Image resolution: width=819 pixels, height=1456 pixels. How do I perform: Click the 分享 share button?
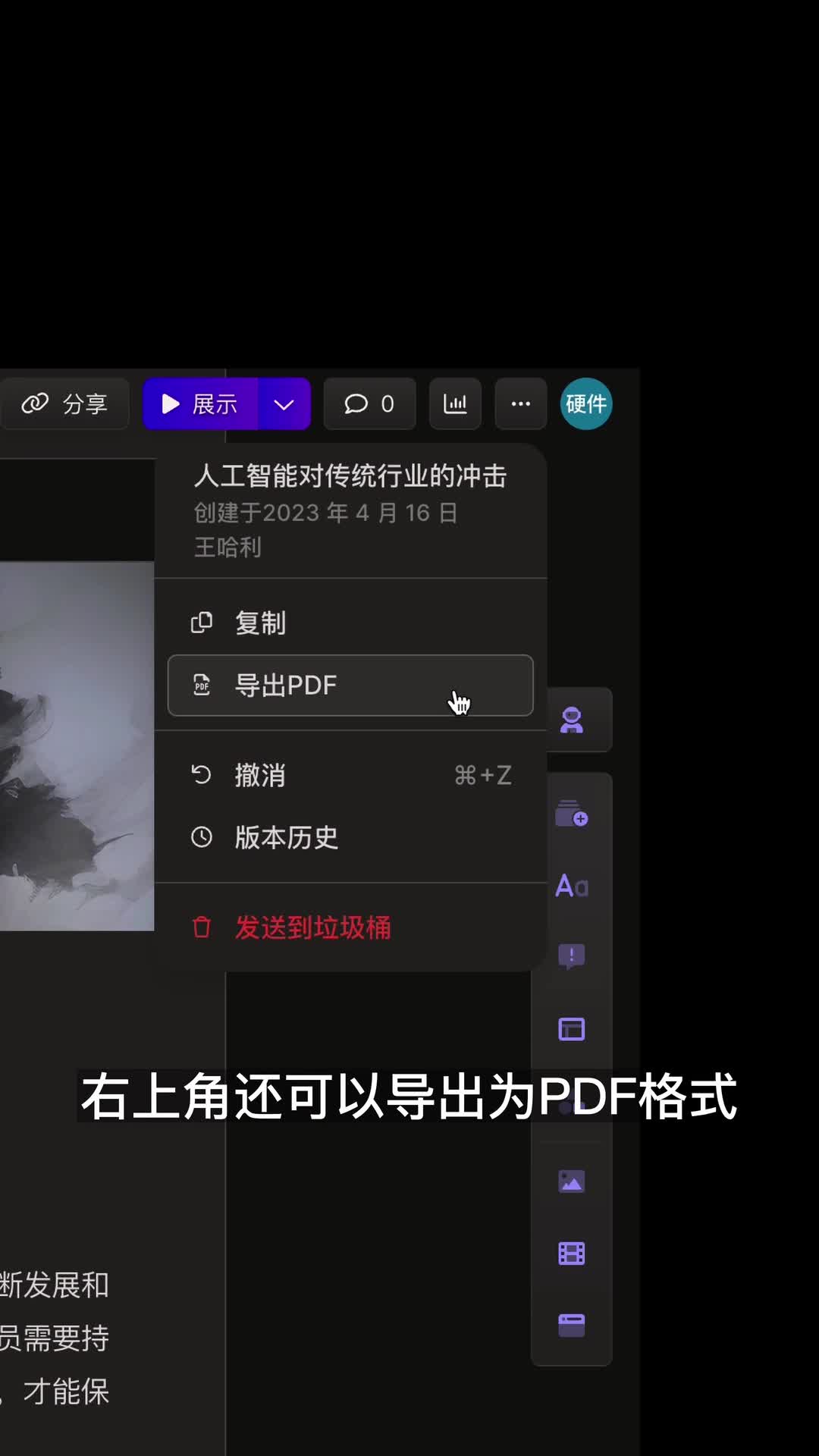point(64,404)
